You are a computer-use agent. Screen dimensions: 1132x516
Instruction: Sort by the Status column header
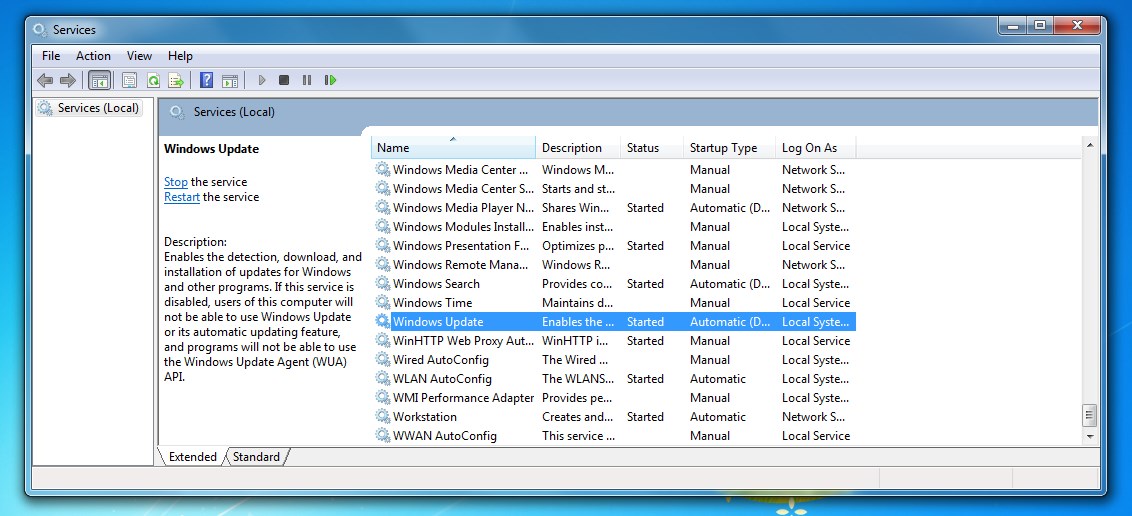point(652,147)
